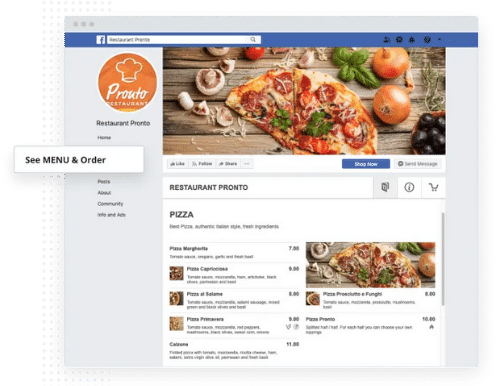Click the Pronto Restaurant profile logo
Viewport: 500px width, 386px height.
pyautogui.click(x=128, y=82)
